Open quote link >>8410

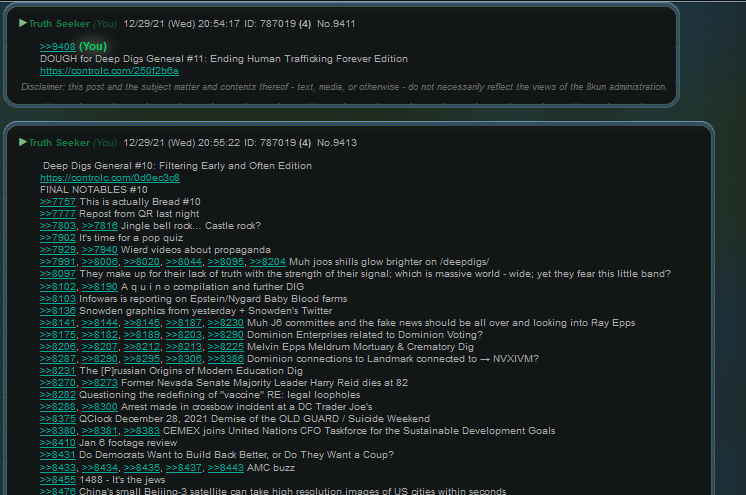click(58, 443)
